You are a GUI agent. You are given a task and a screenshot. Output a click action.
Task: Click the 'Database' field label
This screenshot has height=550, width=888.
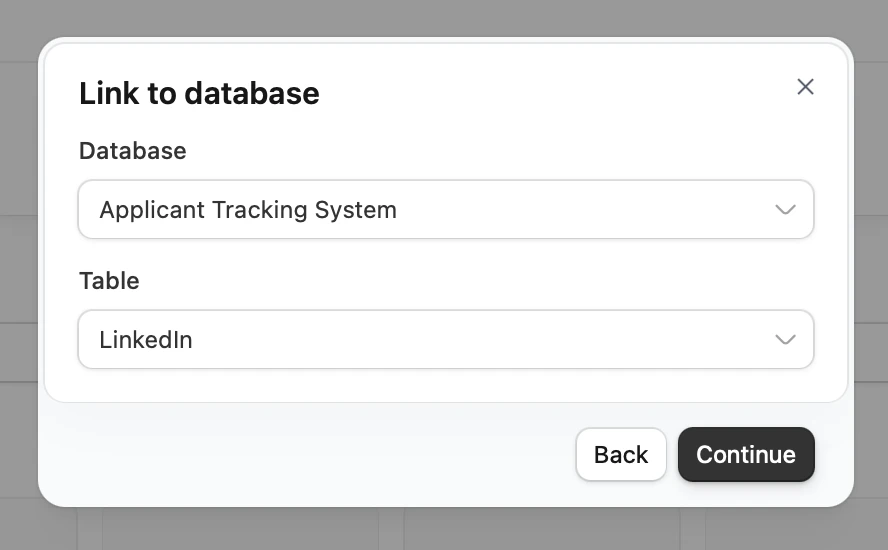pos(132,151)
